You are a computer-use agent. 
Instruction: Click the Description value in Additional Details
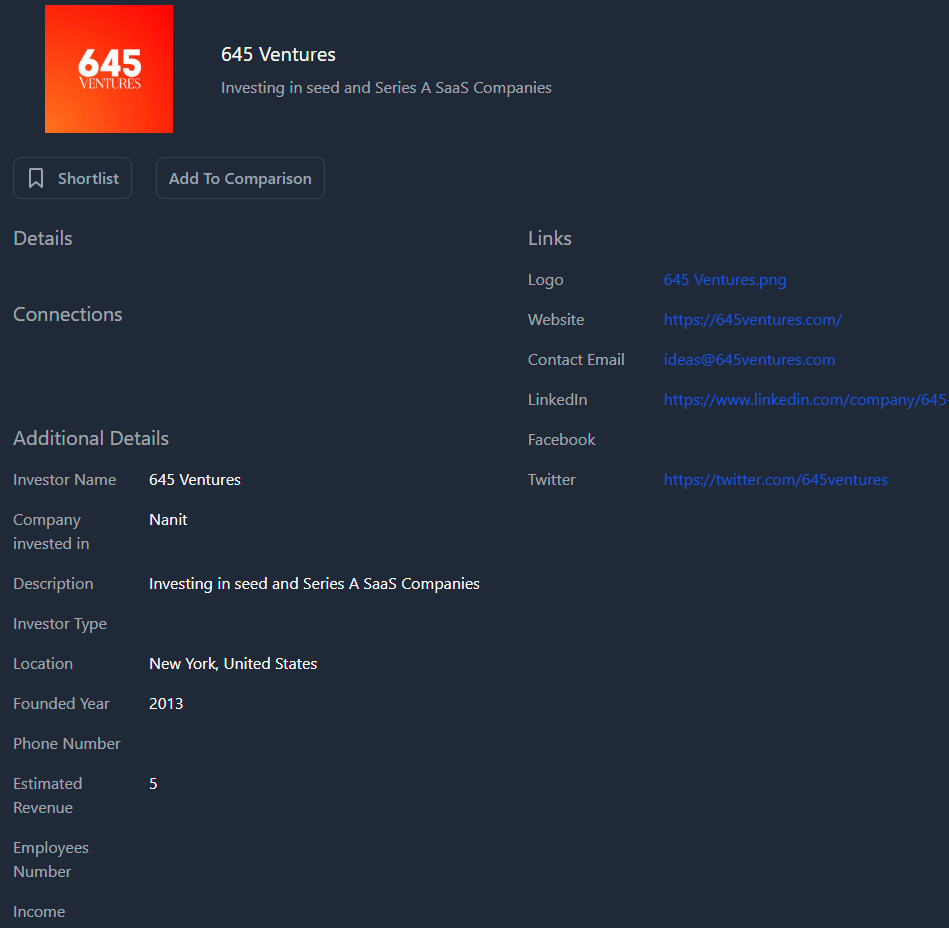(x=314, y=584)
